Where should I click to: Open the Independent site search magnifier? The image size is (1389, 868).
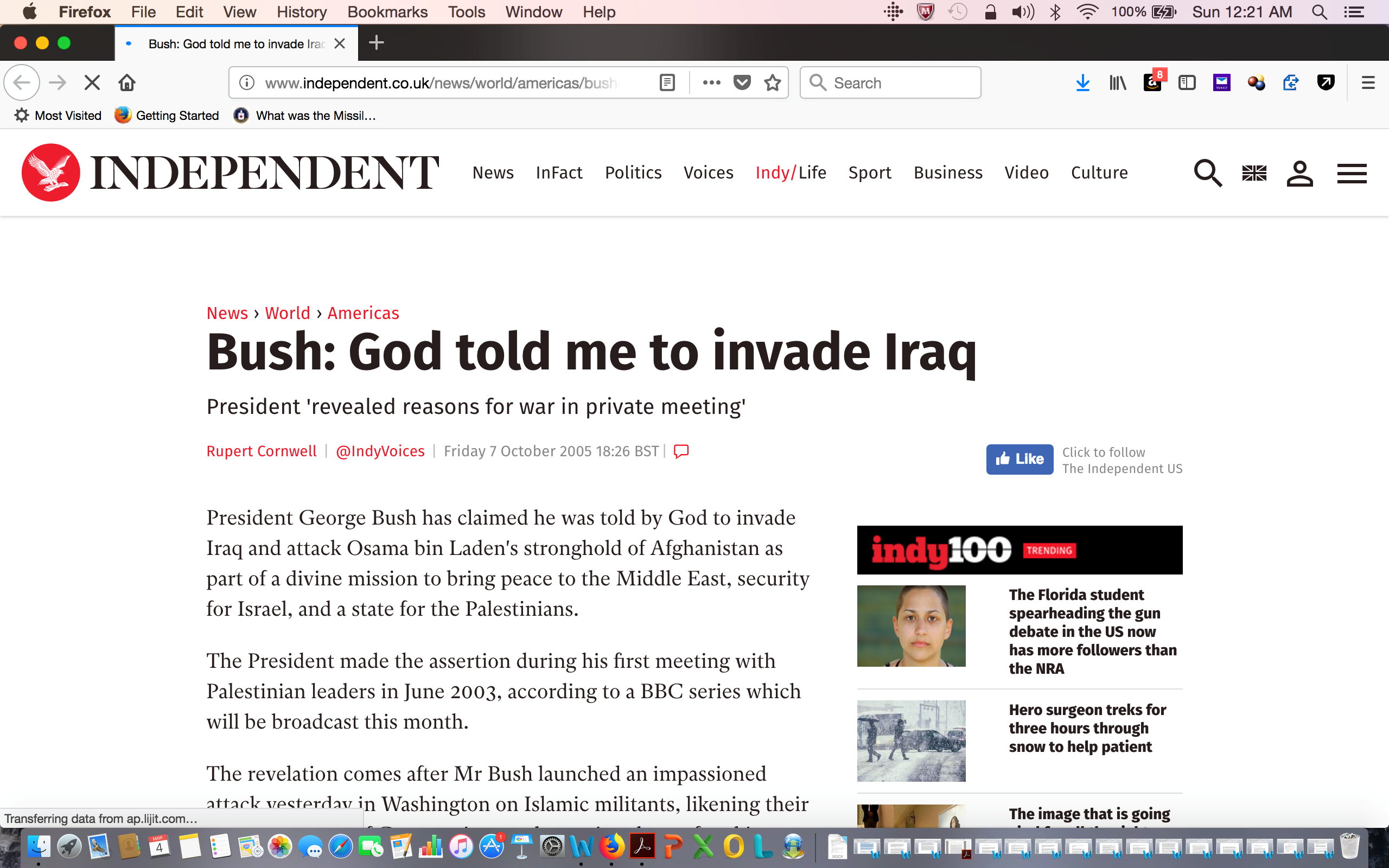pyautogui.click(x=1208, y=173)
